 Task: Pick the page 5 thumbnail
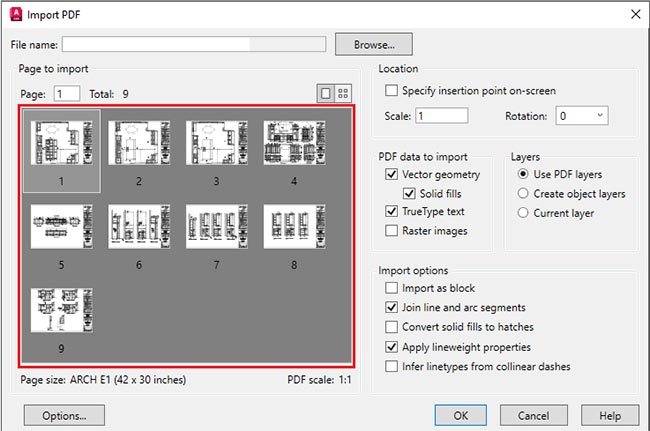(61, 227)
